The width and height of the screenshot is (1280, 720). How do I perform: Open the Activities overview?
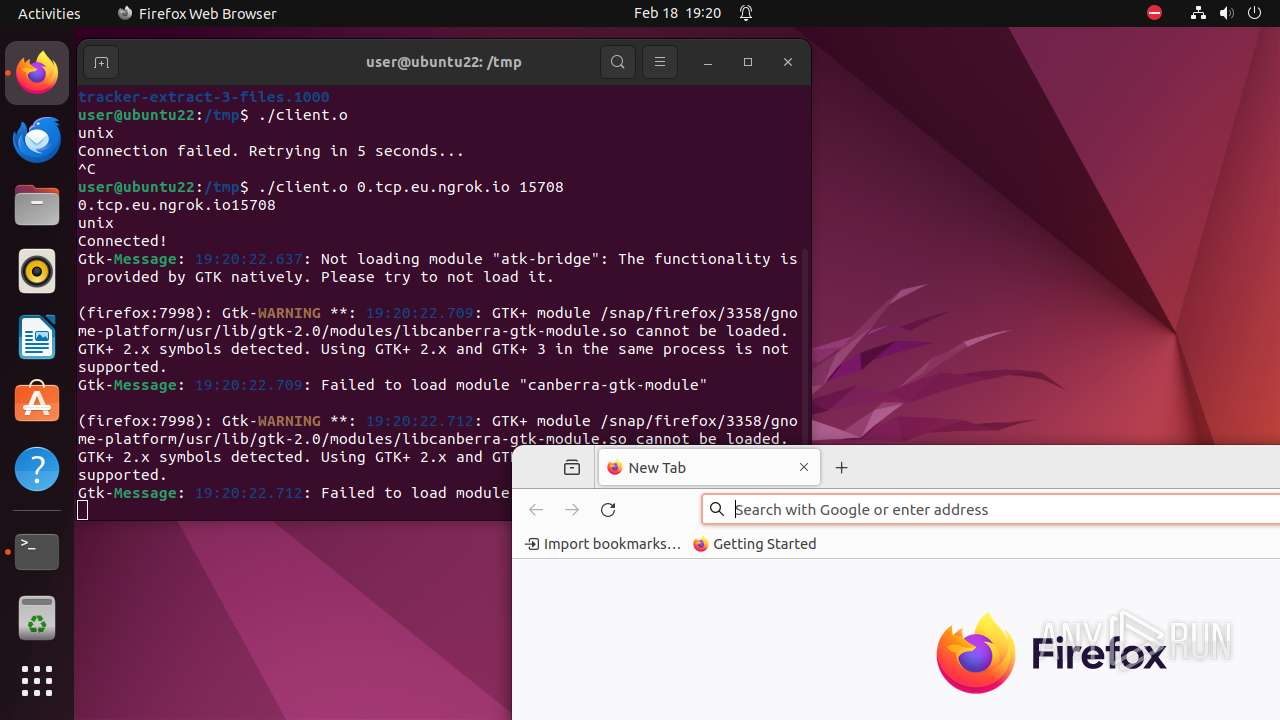click(49, 13)
